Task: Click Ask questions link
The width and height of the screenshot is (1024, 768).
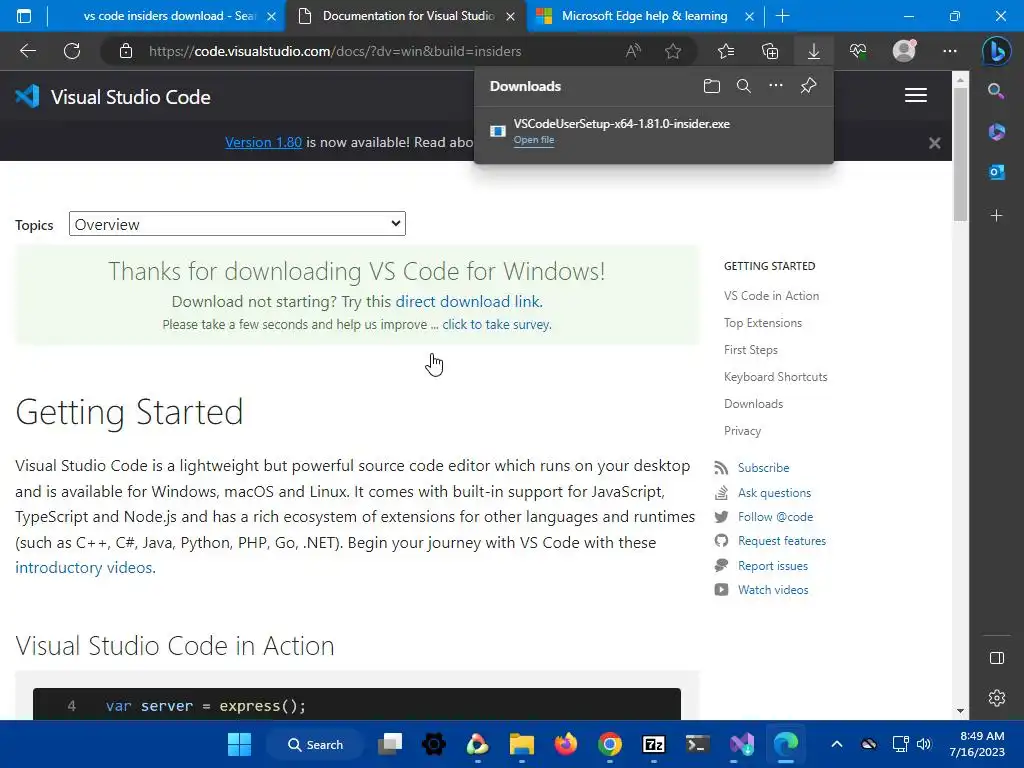Action: [x=775, y=492]
